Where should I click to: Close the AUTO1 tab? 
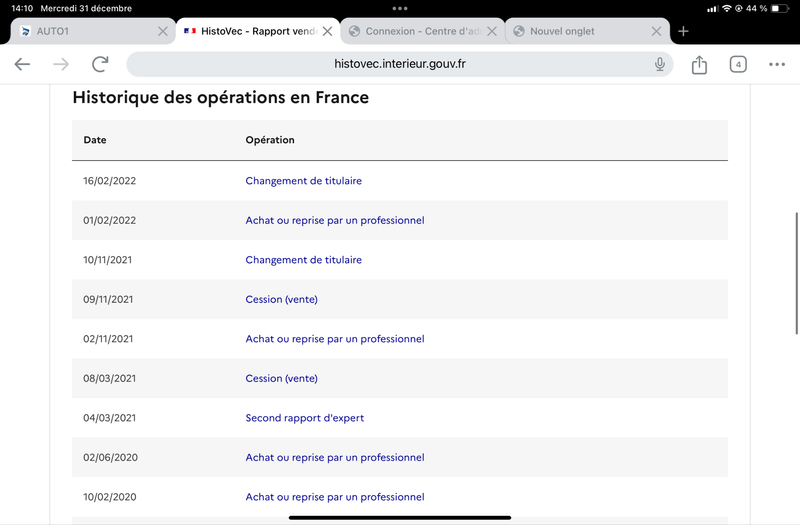[x=163, y=31]
